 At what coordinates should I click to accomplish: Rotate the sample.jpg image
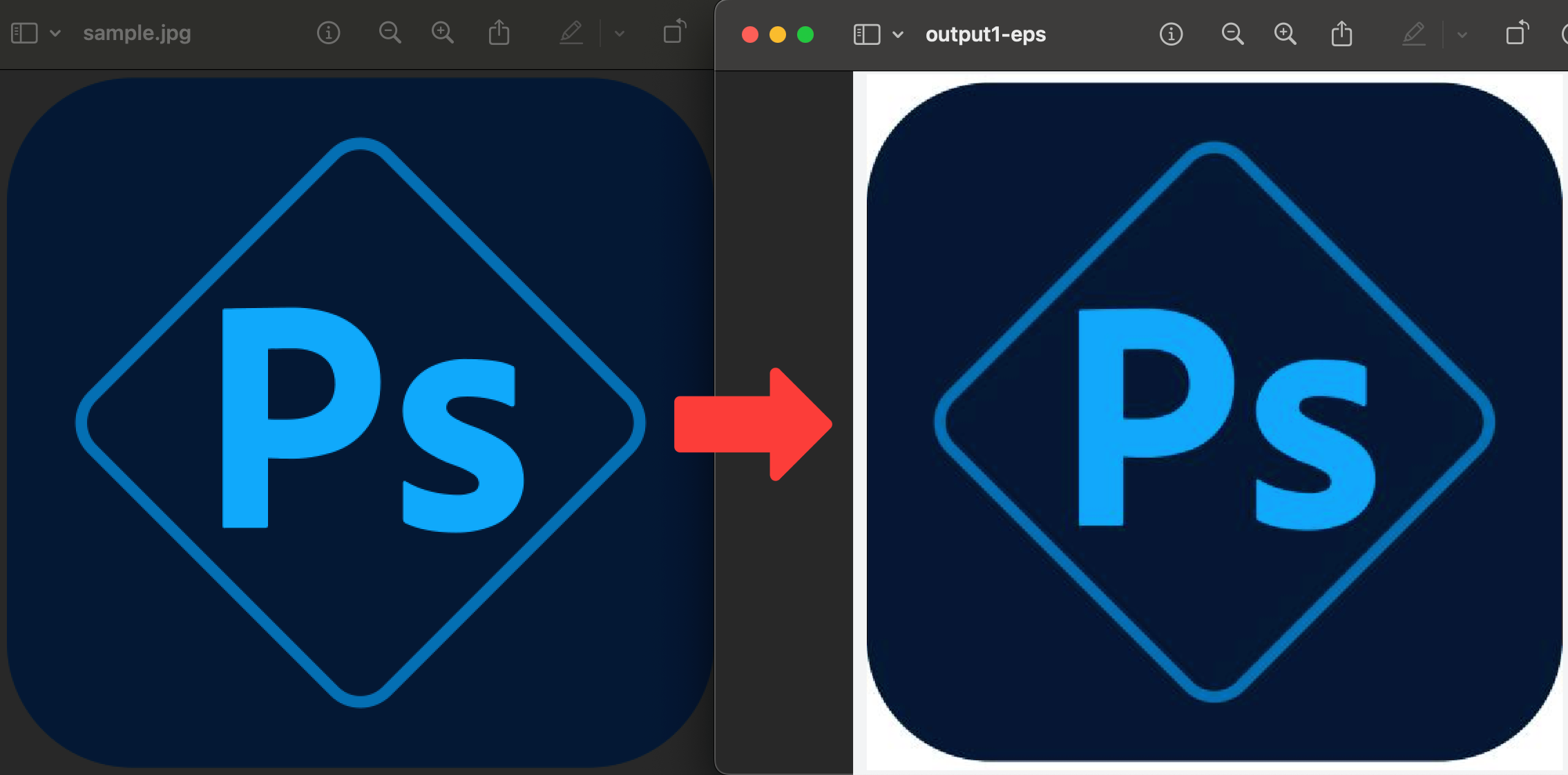coord(674,32)
